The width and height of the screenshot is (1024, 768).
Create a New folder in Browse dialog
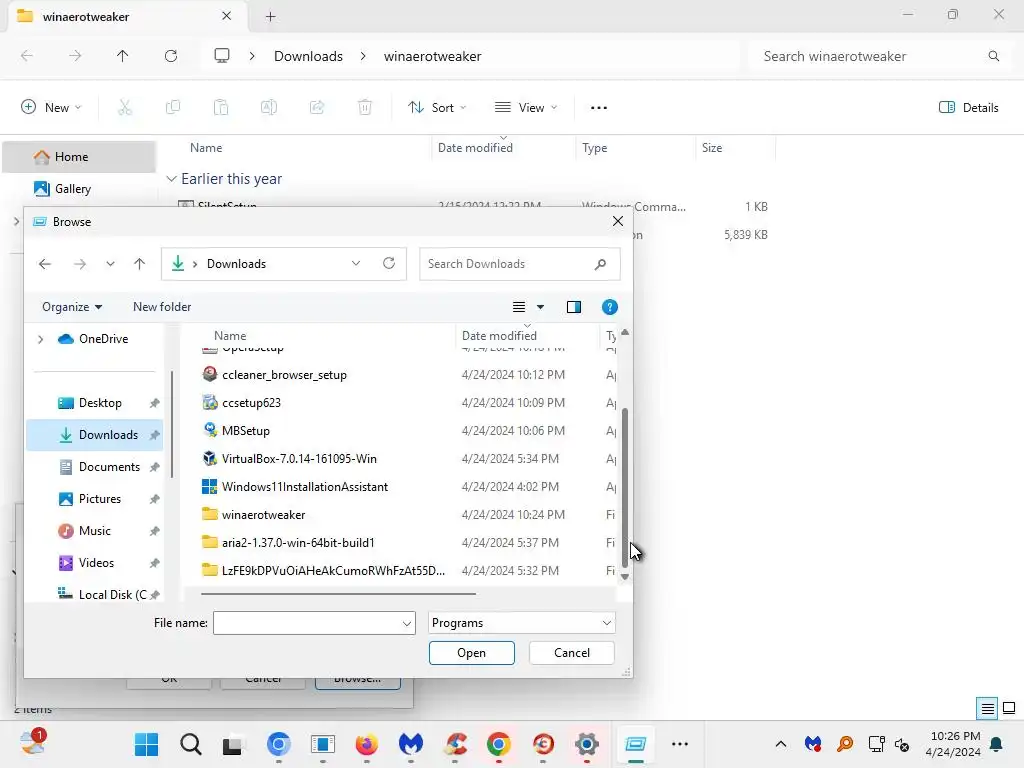point(162,307)
